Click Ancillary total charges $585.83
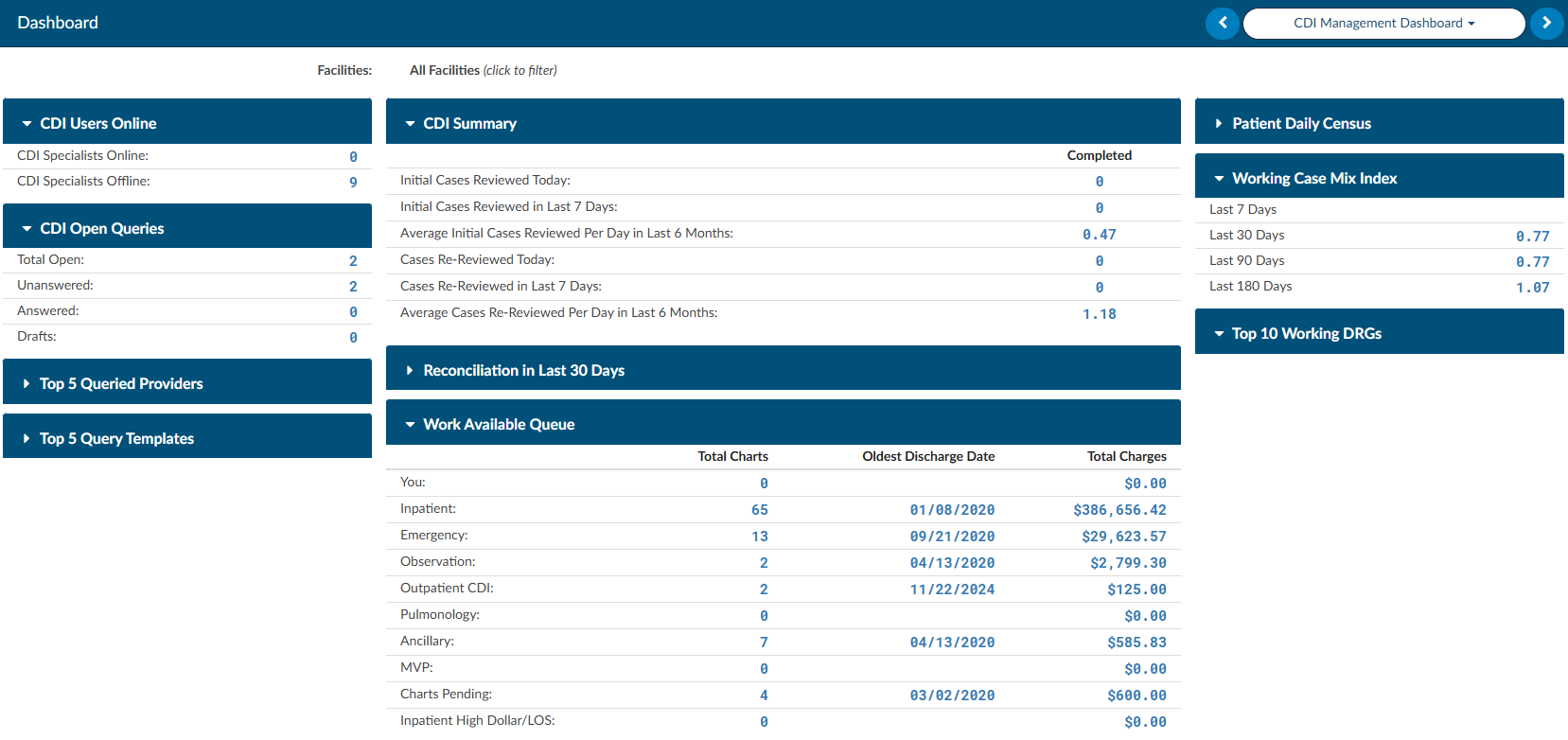The width and height of the screenshot is (1568, 740). (1136, 643)
